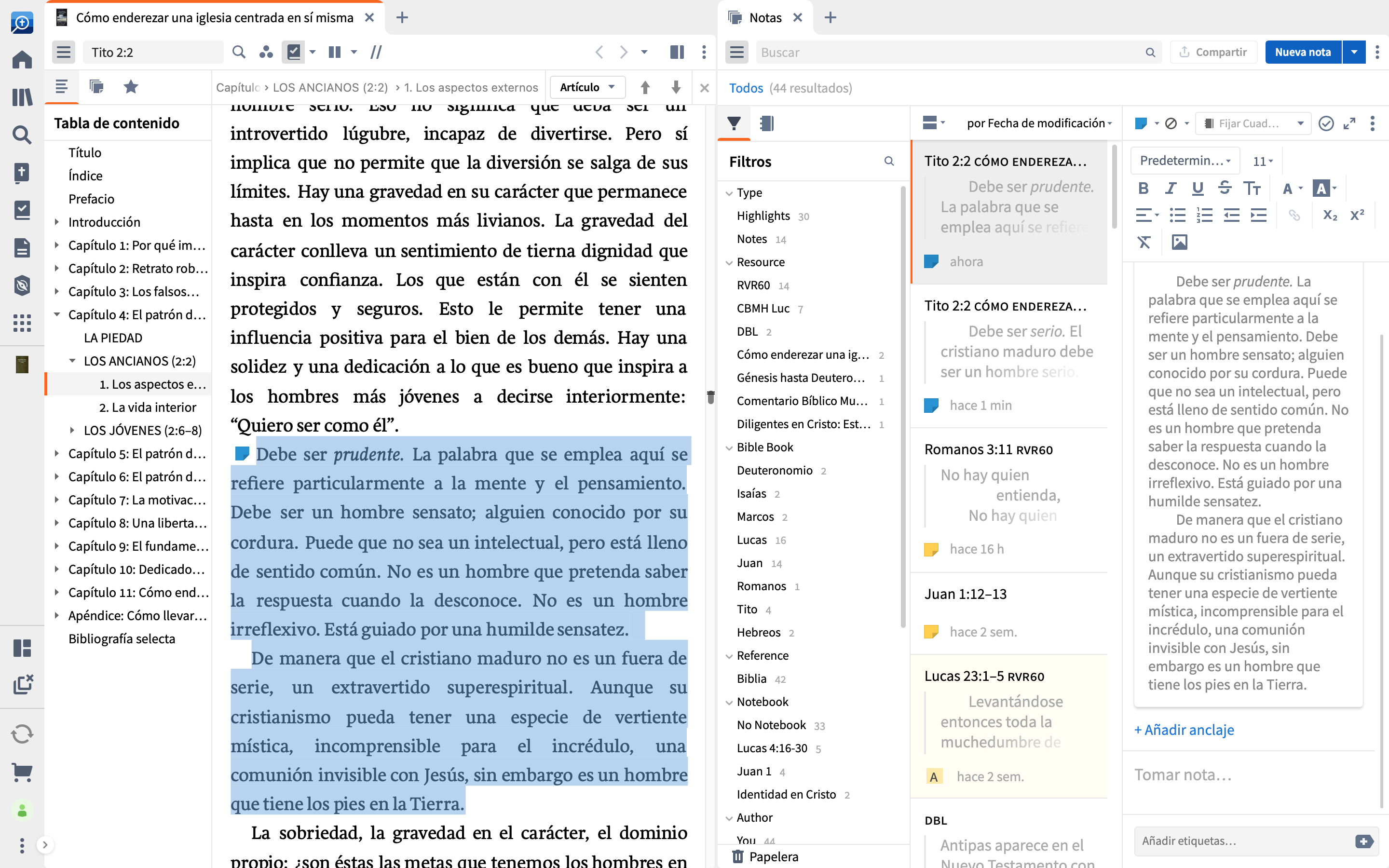The width and height of the screenshot is (1389, 868).
Task: Select the Highlights filter
Action: [x=763, y=216]
